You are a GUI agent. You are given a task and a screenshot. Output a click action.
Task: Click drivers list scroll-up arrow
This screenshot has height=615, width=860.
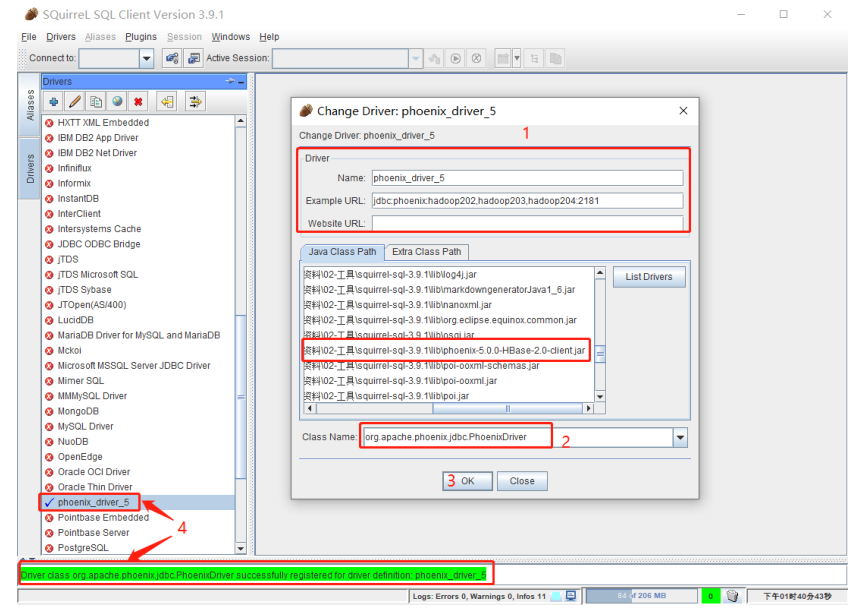pyautogui.click(x=241, y=121)
